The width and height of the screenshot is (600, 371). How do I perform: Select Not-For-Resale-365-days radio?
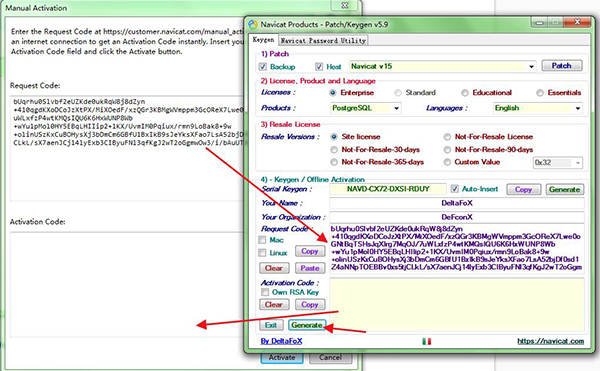coord(334,162)
